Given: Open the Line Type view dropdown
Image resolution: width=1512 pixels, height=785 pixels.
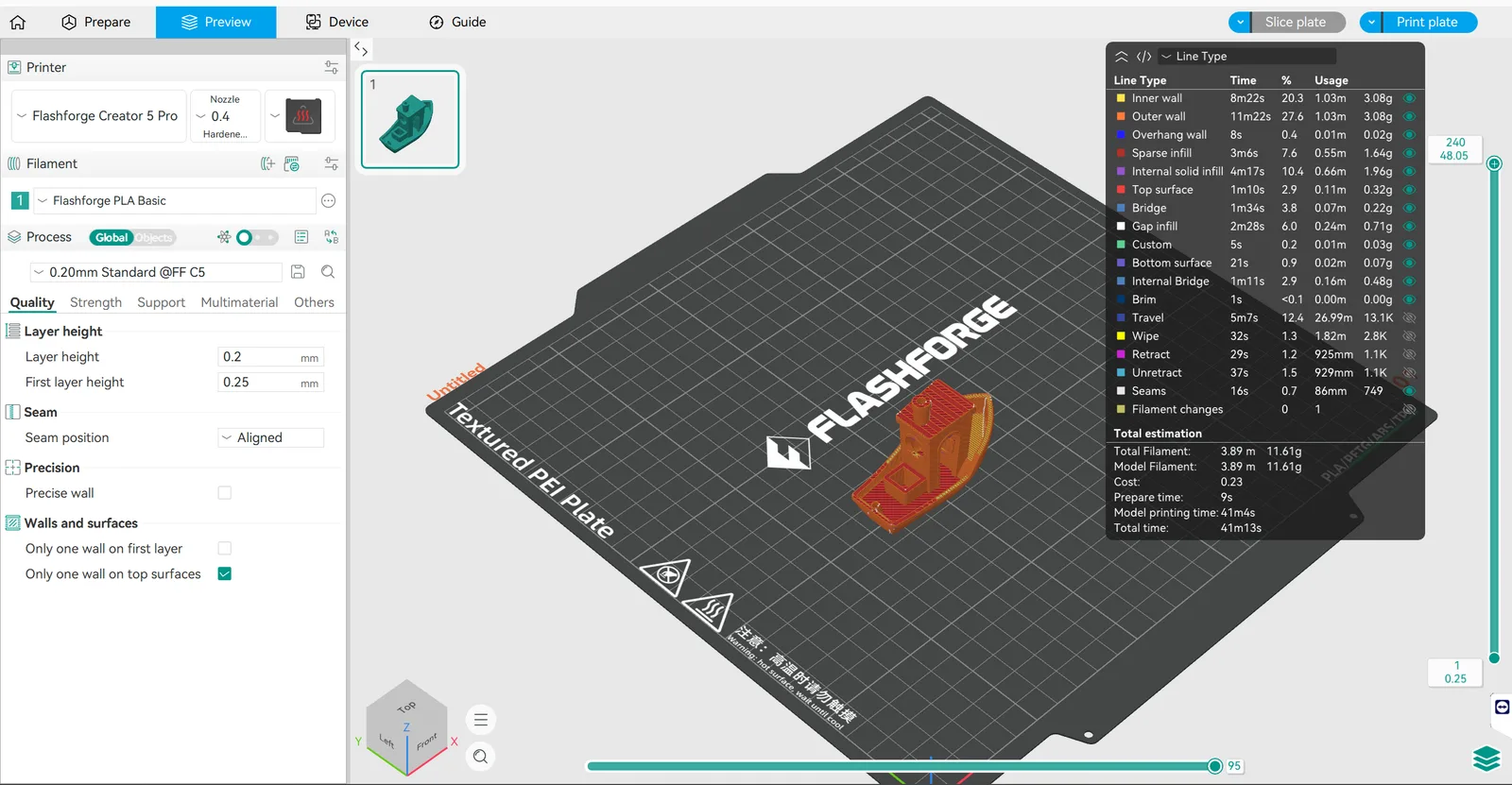Looking at the screenshot, I should [x=1247, y=57].
